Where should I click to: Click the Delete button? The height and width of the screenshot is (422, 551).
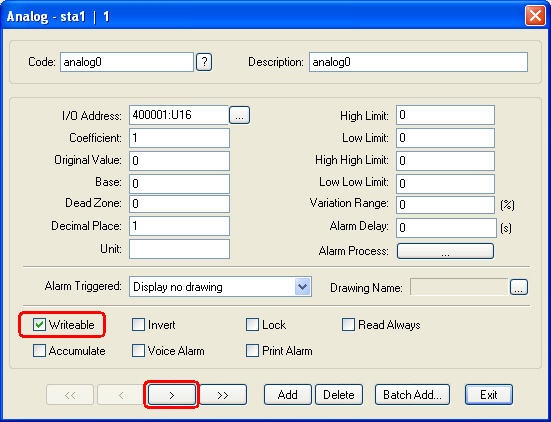(339, 395)
